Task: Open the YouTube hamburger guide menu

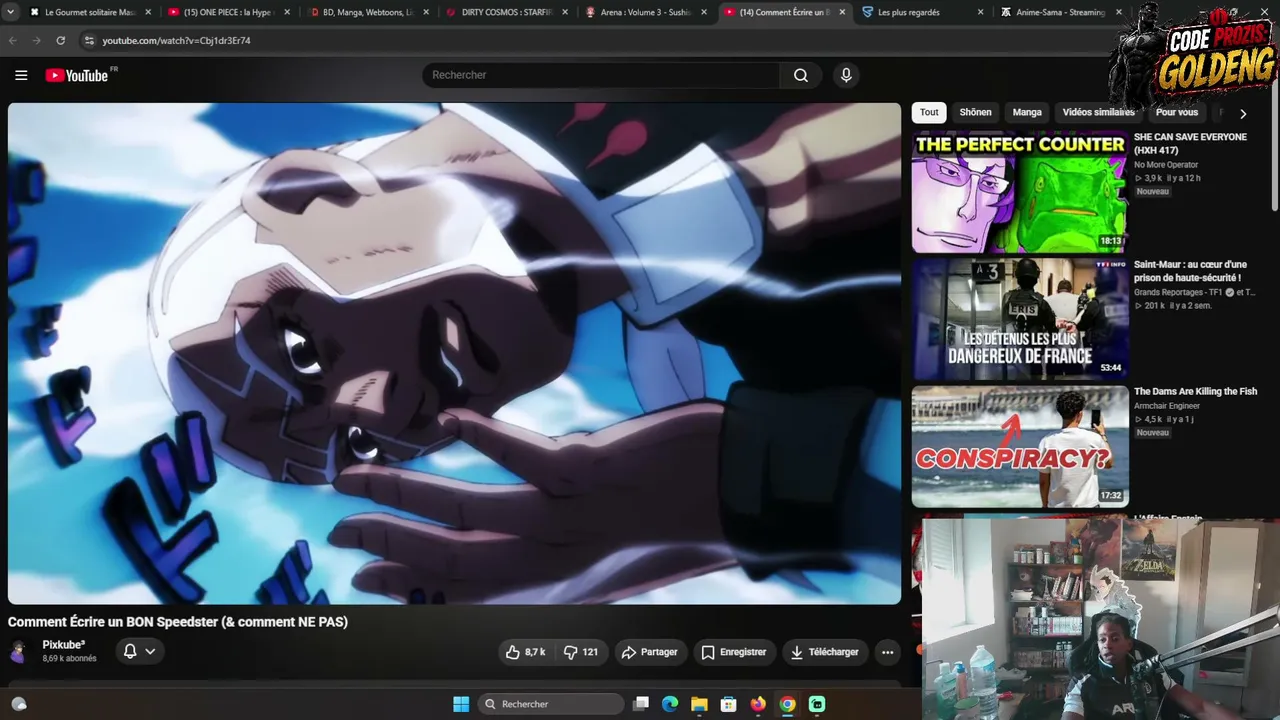Action: coord(21,75)
